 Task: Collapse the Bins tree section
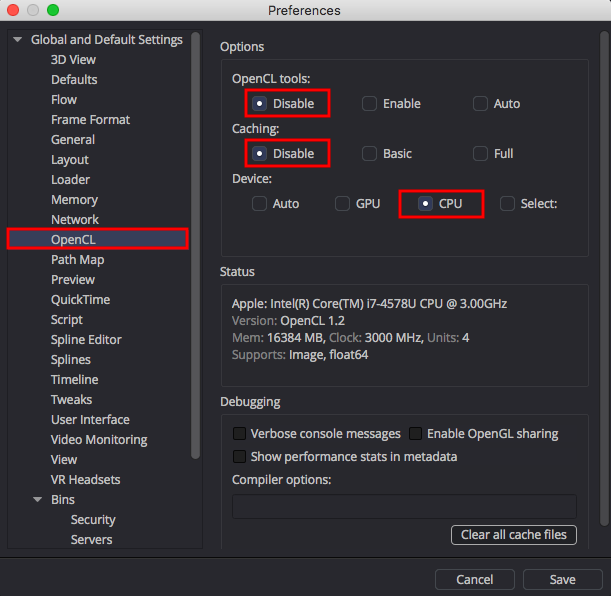(x=37, y=499)
